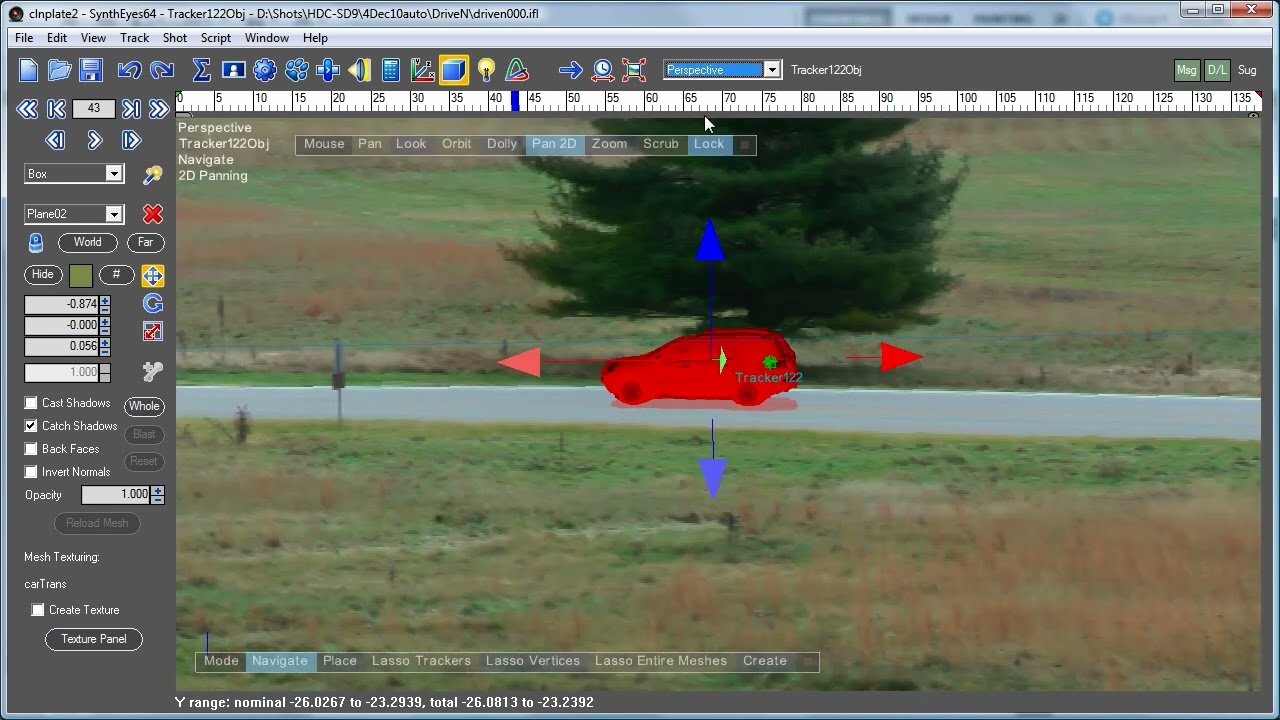Open the calculator Solver panel
The height and width of the screenshot is (720, 1280).
tap(391, 70)
